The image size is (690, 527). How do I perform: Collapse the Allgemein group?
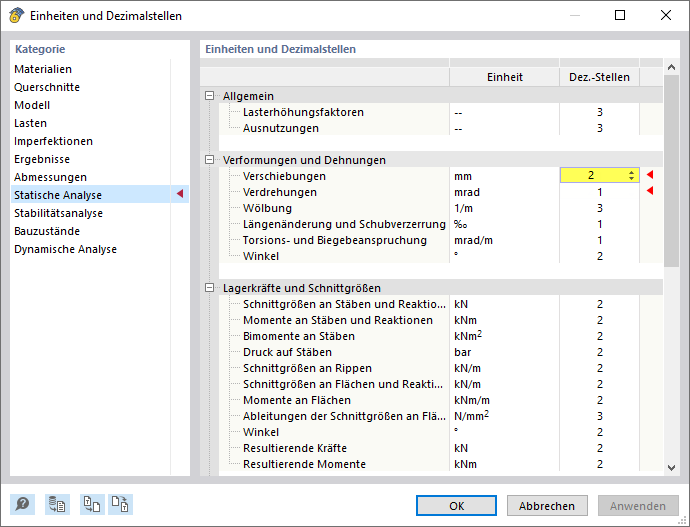coord(209,96)
